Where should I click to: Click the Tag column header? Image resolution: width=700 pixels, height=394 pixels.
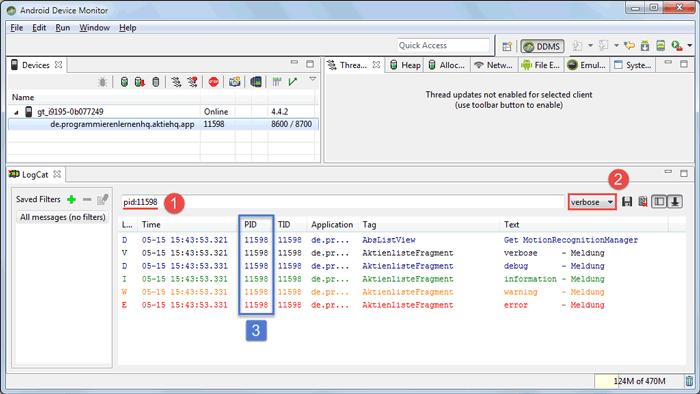(x=428, y=224)
